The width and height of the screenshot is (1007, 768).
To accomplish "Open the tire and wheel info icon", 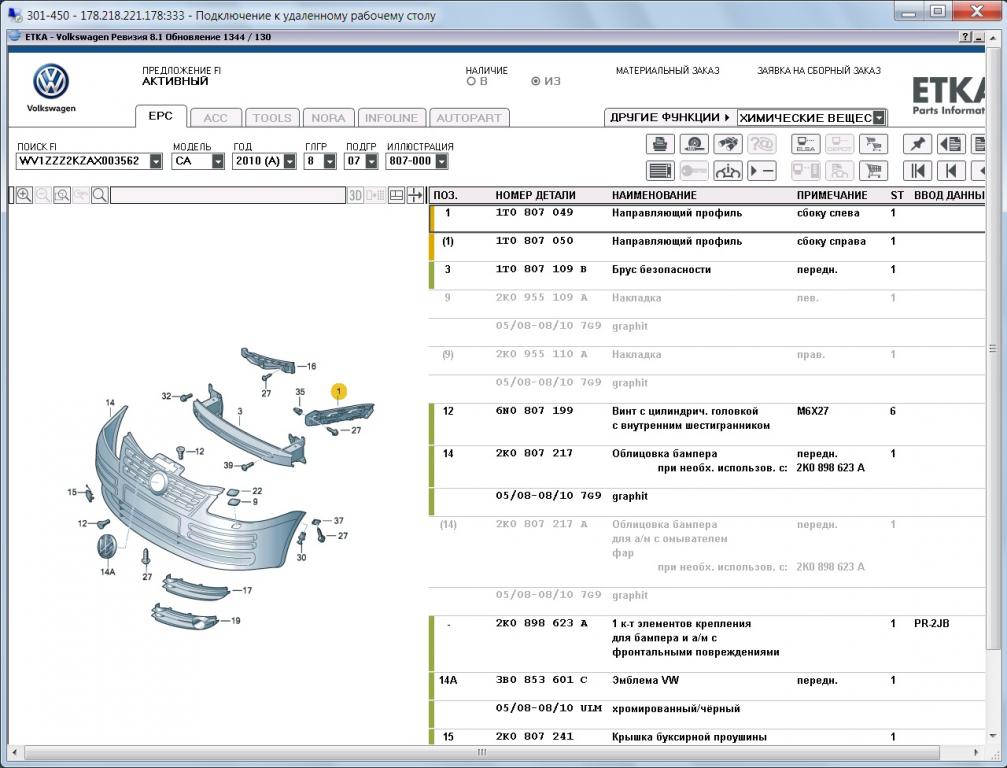I will pos(694,144).
